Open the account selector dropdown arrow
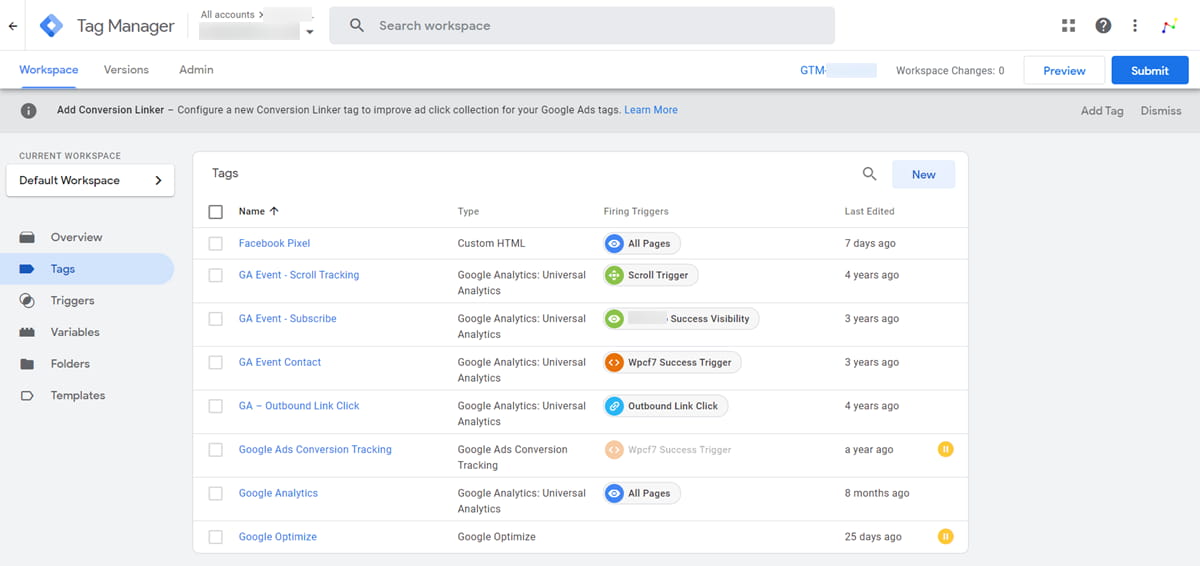The width and height of the screenshot is (1200, 566). (x=310, y=32)
